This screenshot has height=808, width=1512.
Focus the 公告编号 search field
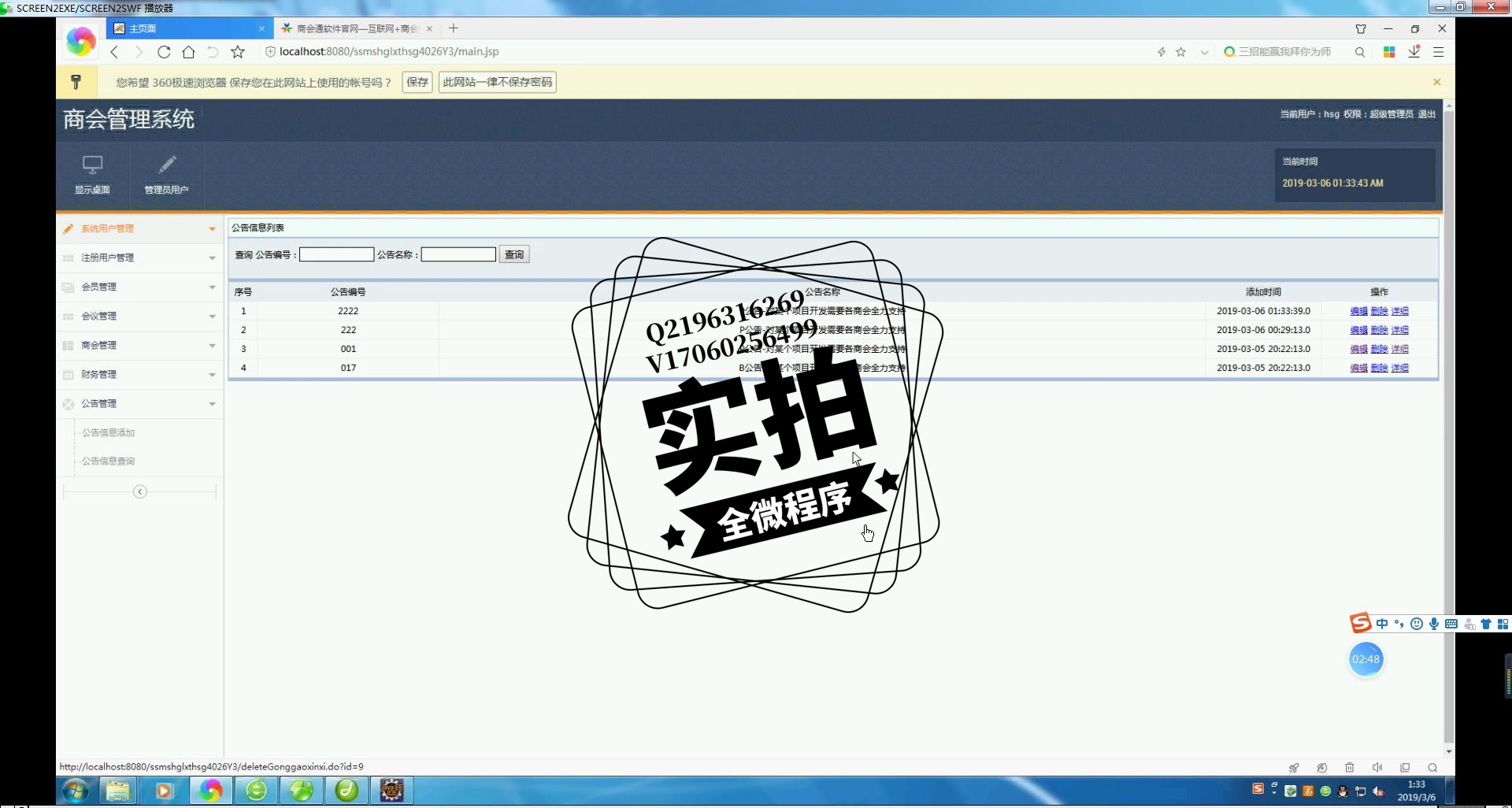tap(336, 254)
